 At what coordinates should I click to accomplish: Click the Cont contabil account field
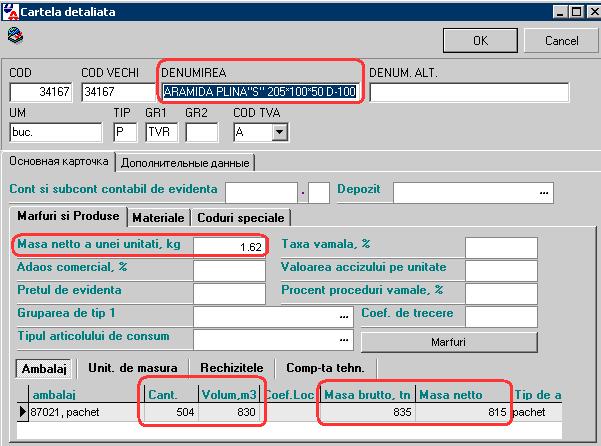pyautogui.click(x=261, y=193)
